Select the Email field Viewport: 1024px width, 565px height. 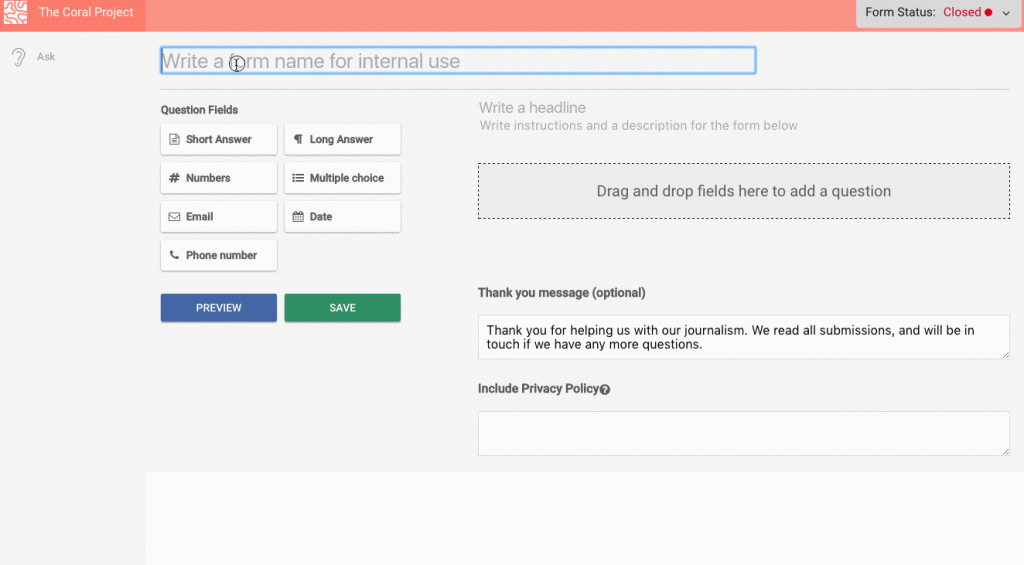[x=219, y=216]
